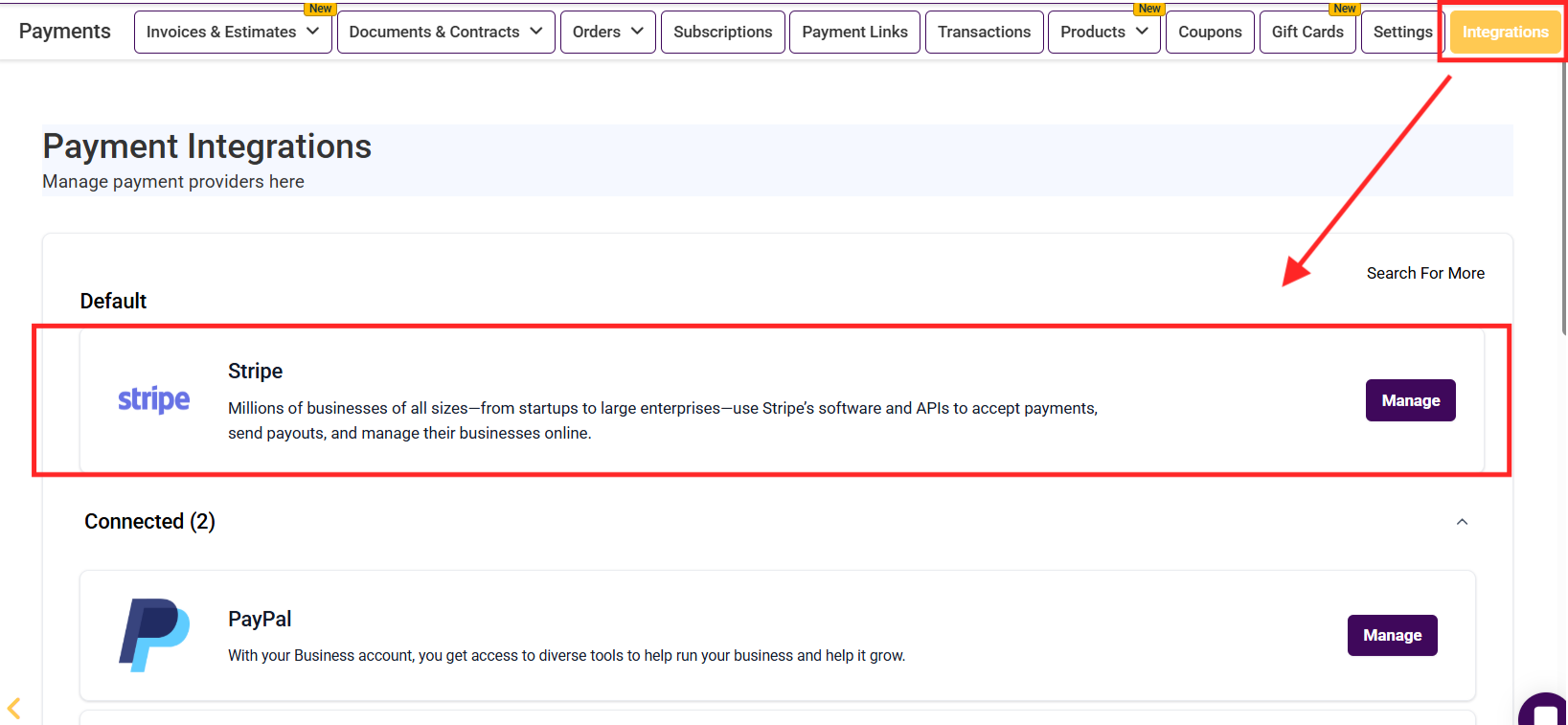Image resolution: width=1568 pixels, height=725 pixels.
Task: Collapse the Connected (2) section chevron
Action: click(x=1462, y=522)
